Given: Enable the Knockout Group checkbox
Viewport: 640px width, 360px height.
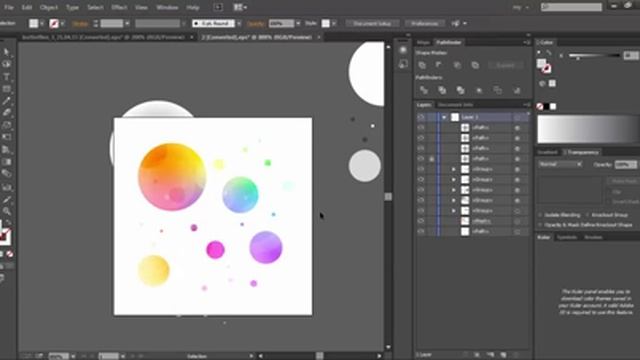Looking at the screenshot, I should point(588,215).
